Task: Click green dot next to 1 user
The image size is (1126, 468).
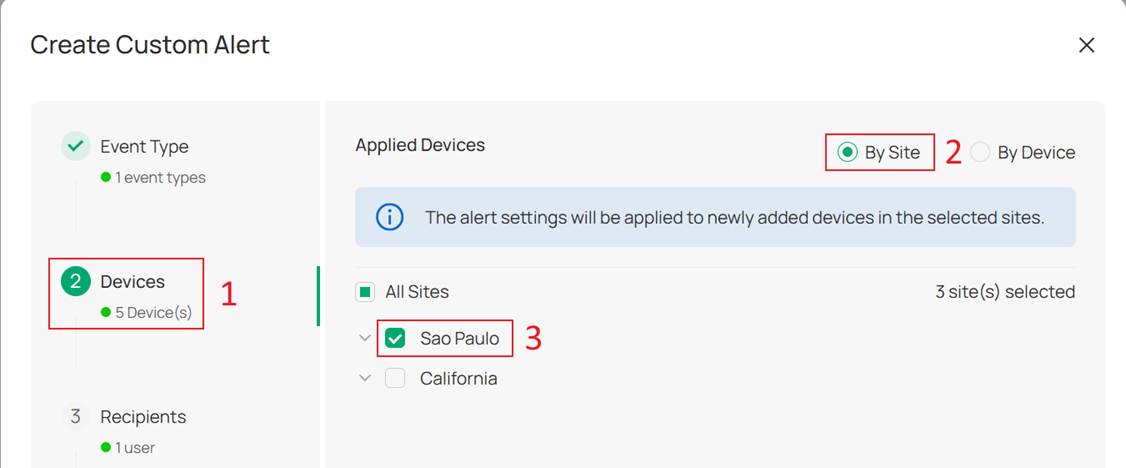Action: click(106, 448)
